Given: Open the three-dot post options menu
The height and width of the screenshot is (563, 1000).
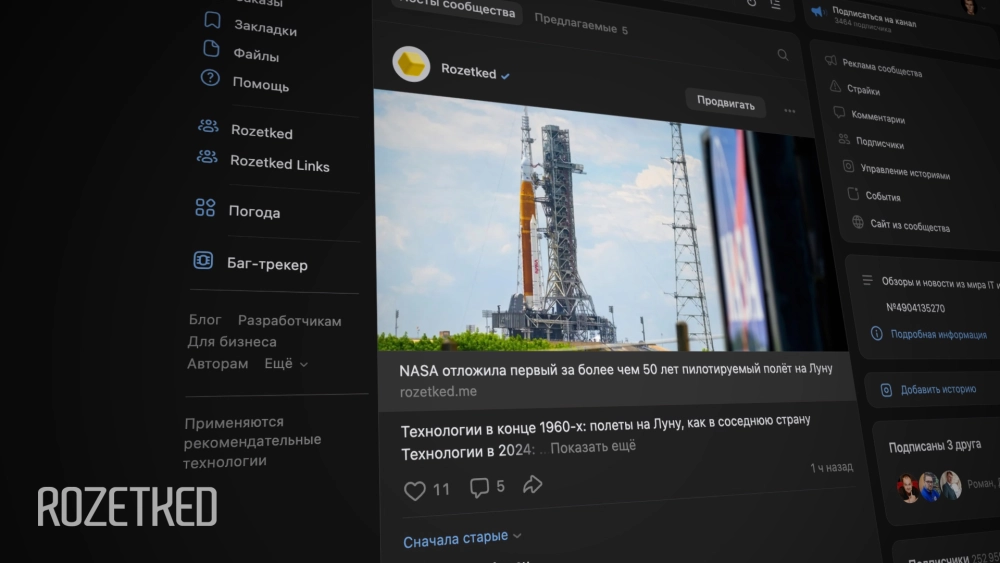Looking at the screenshot, I should tap(790, 111).
